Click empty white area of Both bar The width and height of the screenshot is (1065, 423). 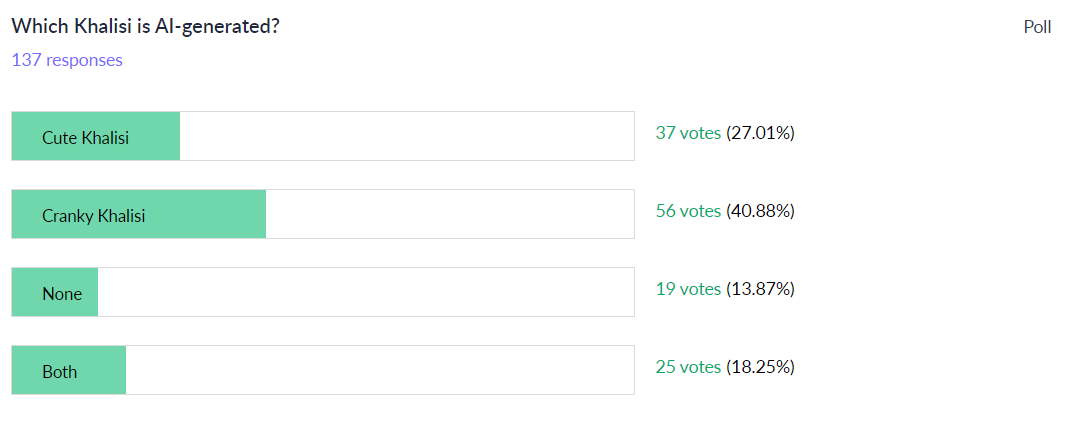tap(380, 370)
